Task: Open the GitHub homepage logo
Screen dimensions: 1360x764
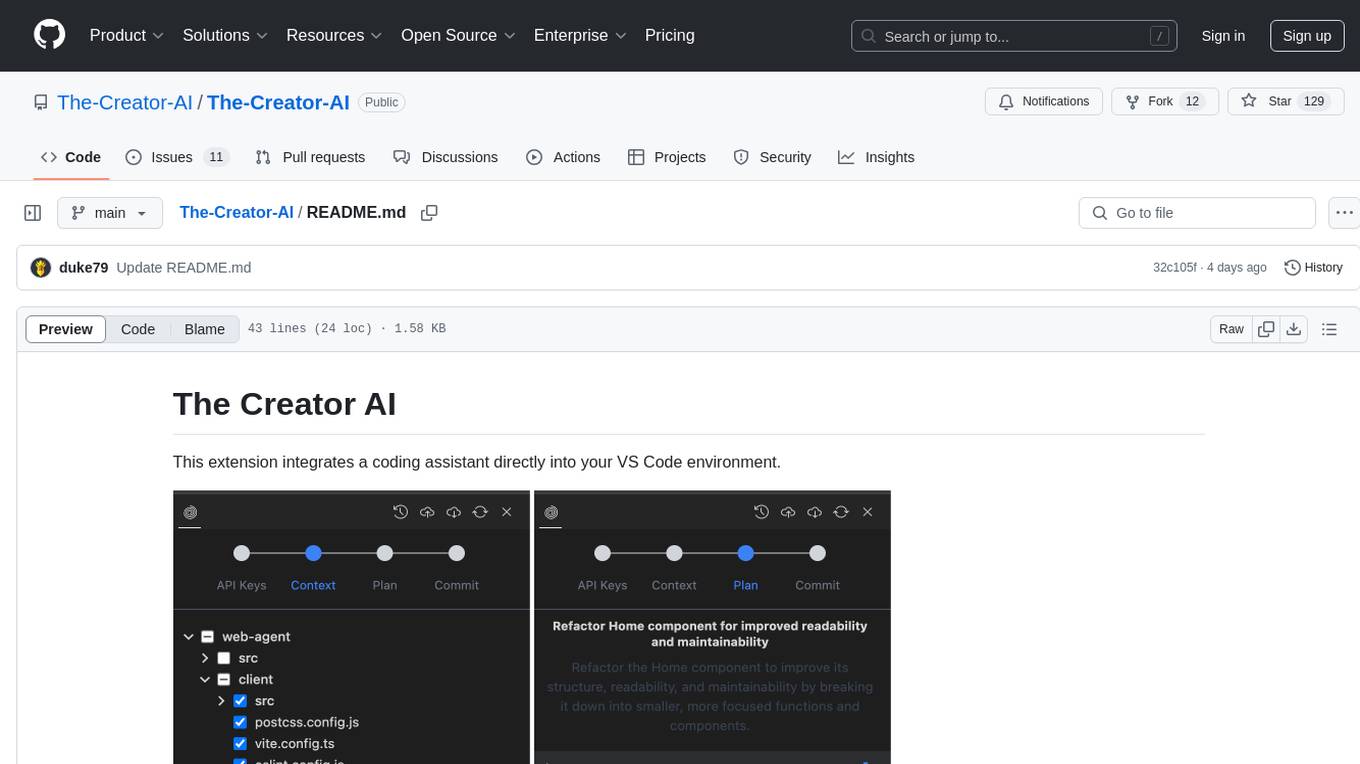Action: 49,35
